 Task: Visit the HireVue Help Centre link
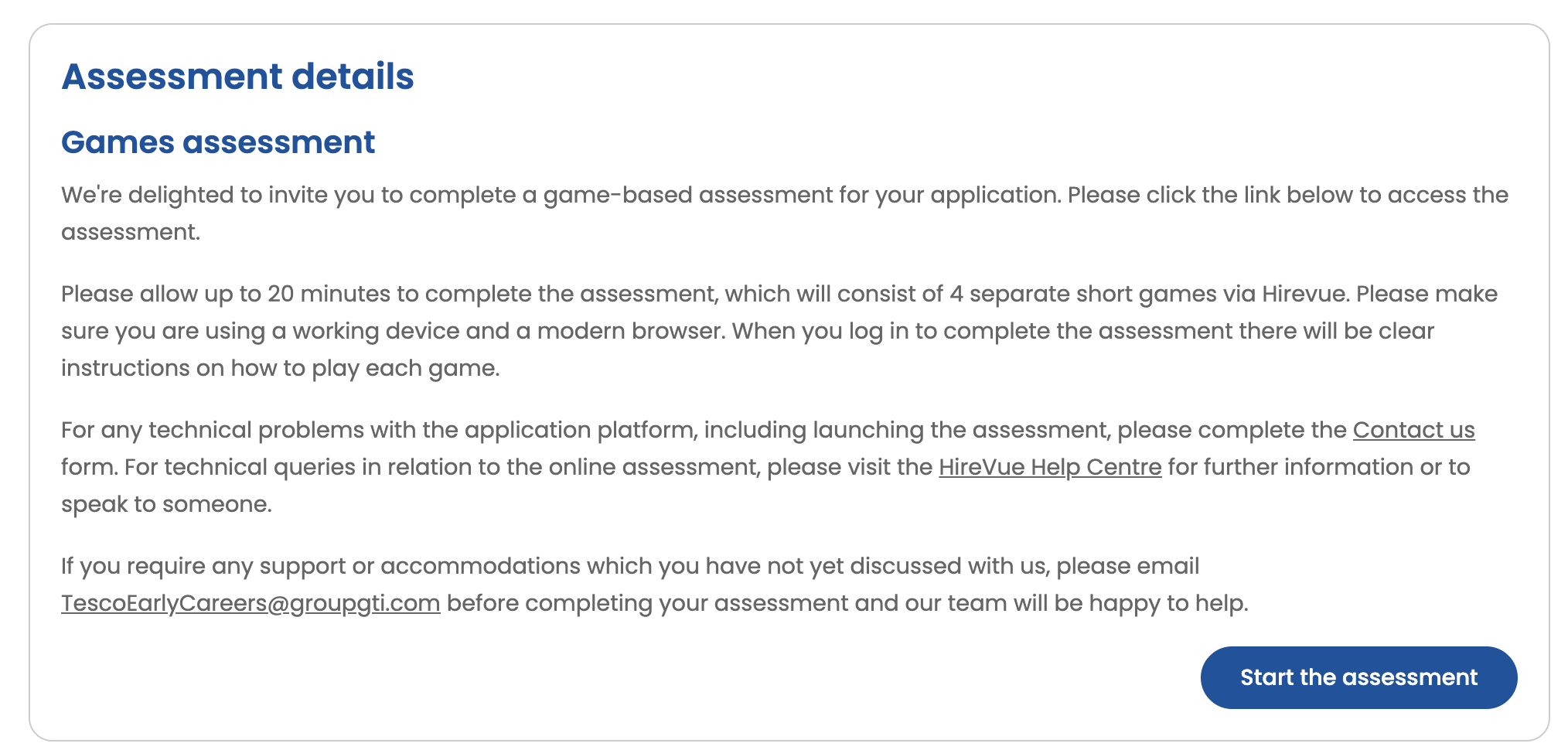tap(1049, 467)
